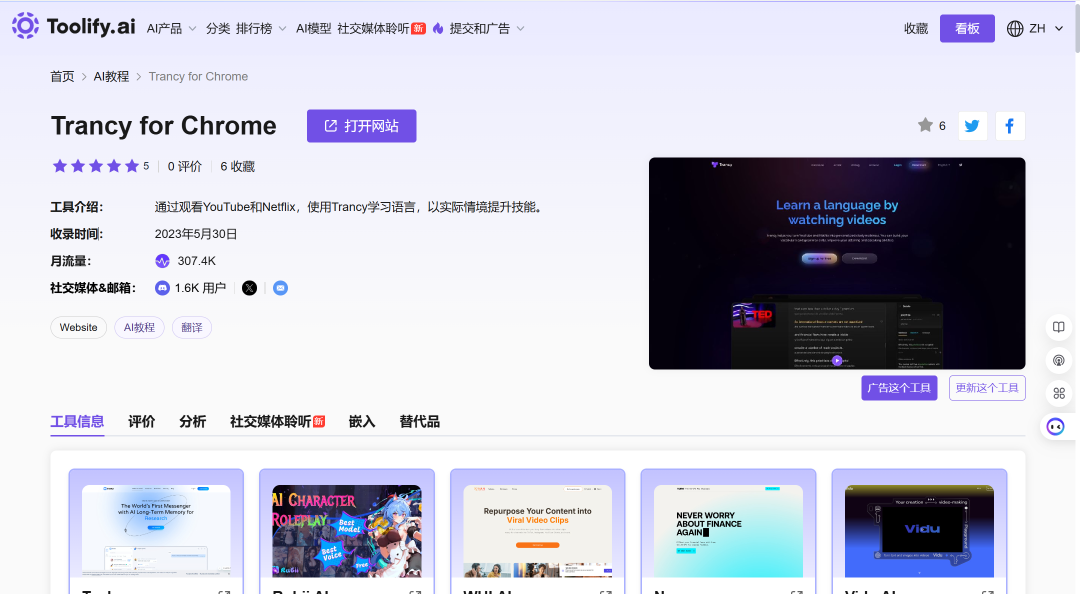Click the 打开网站 button
The height and width of the screenshot is (594, 1080).
pos(362,126)
